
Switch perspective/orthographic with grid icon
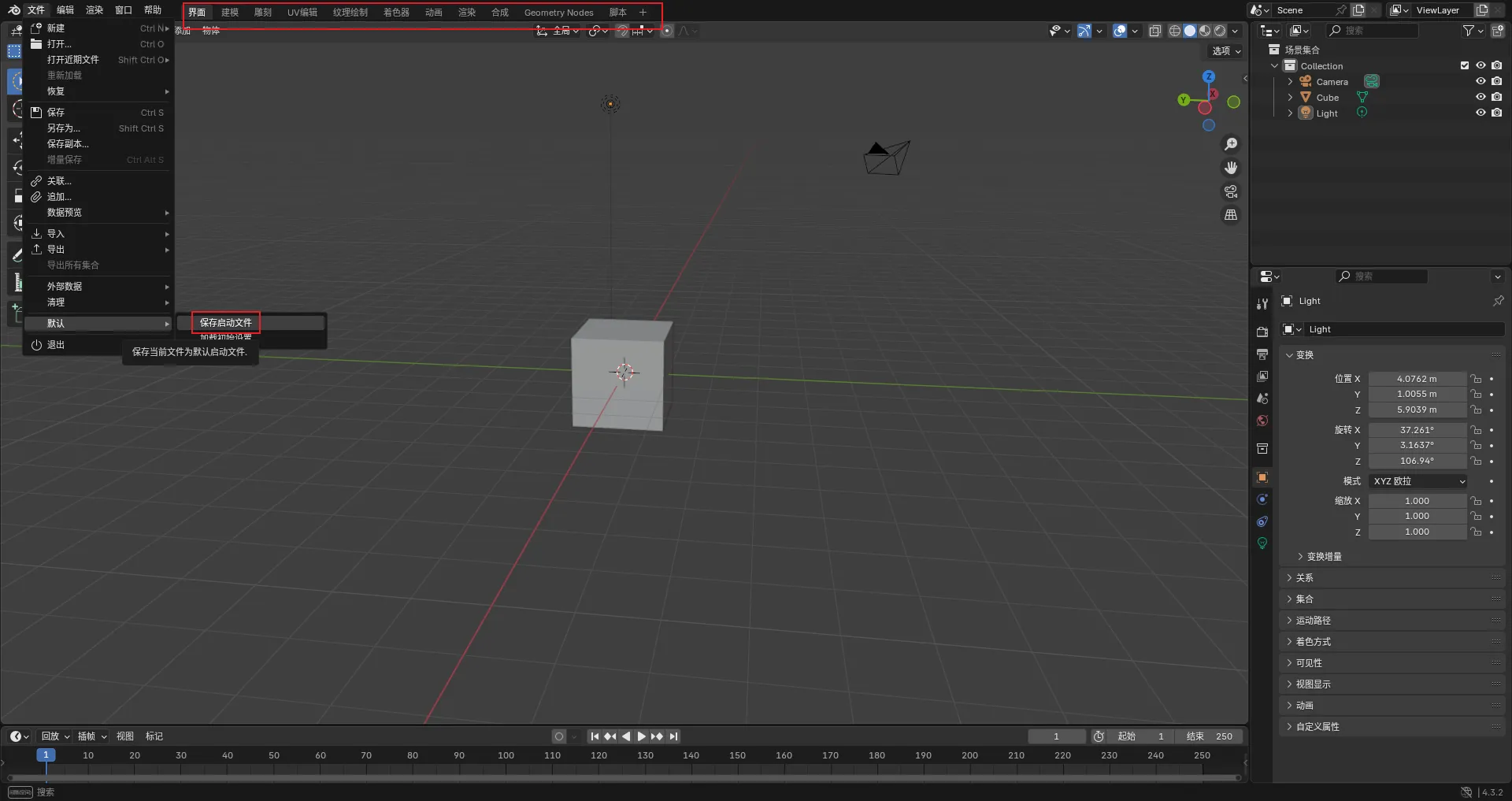(1230, 215)
